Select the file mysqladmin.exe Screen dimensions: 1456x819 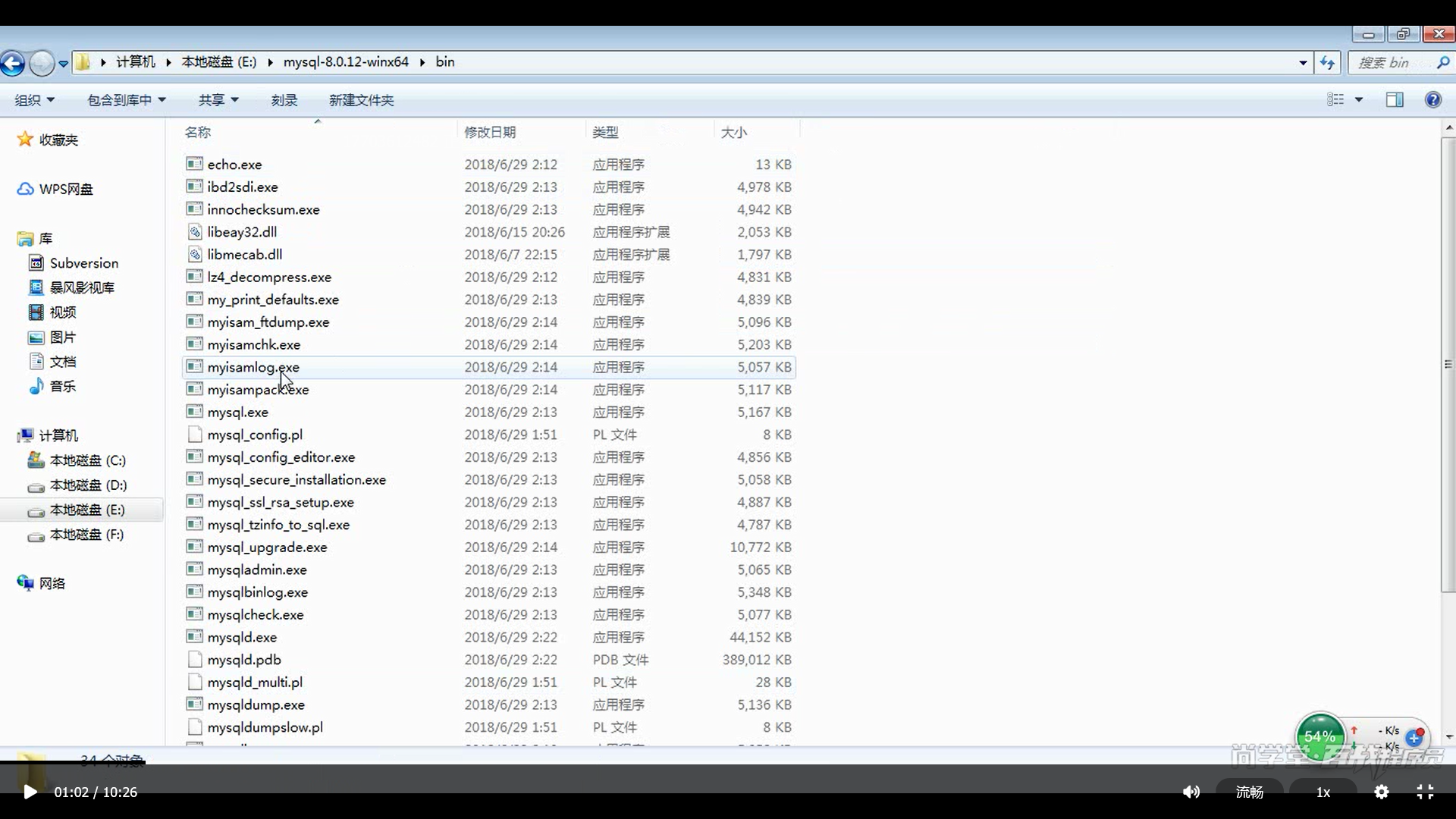489,570
